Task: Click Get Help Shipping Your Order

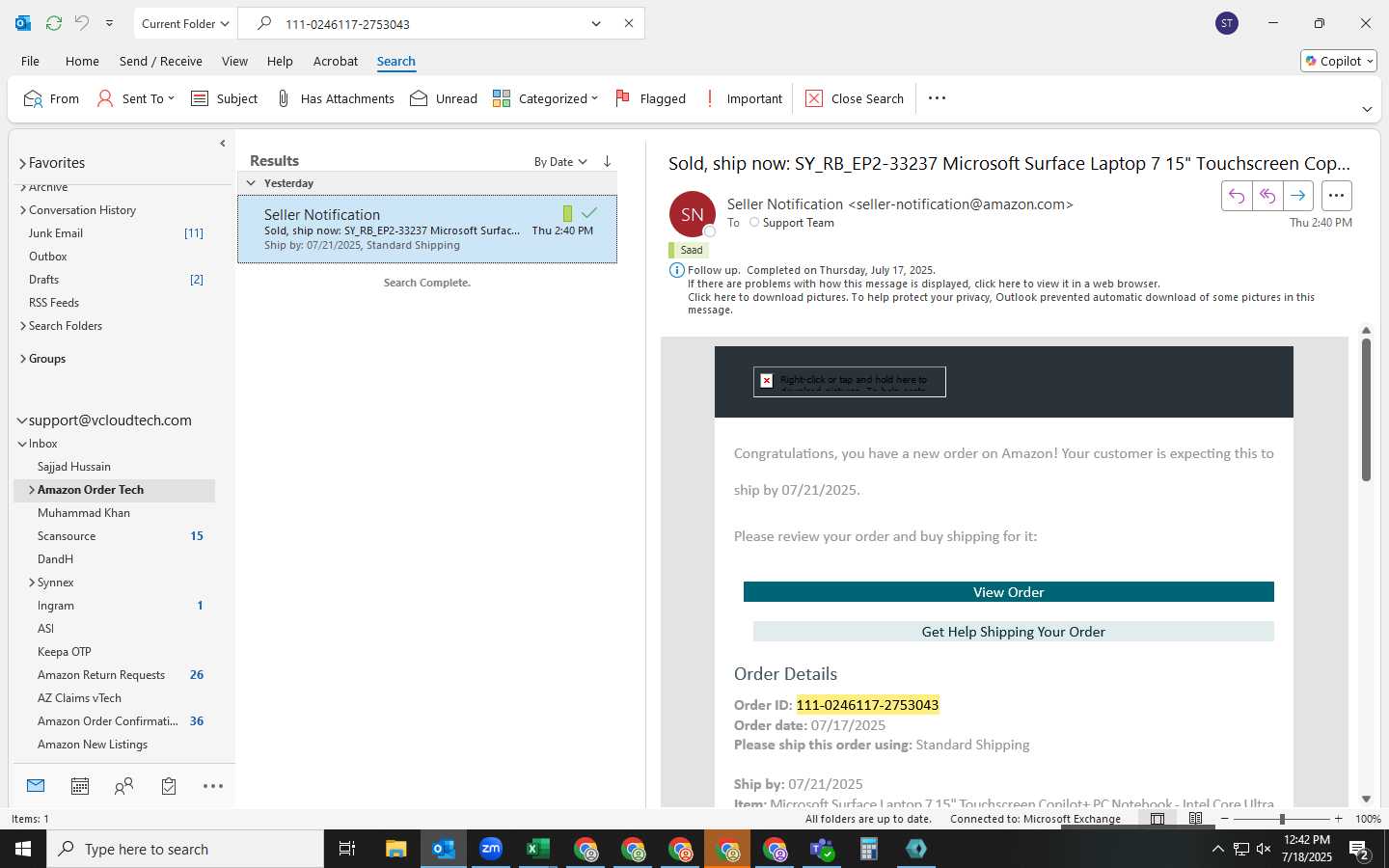Action: pos(1014,632)
